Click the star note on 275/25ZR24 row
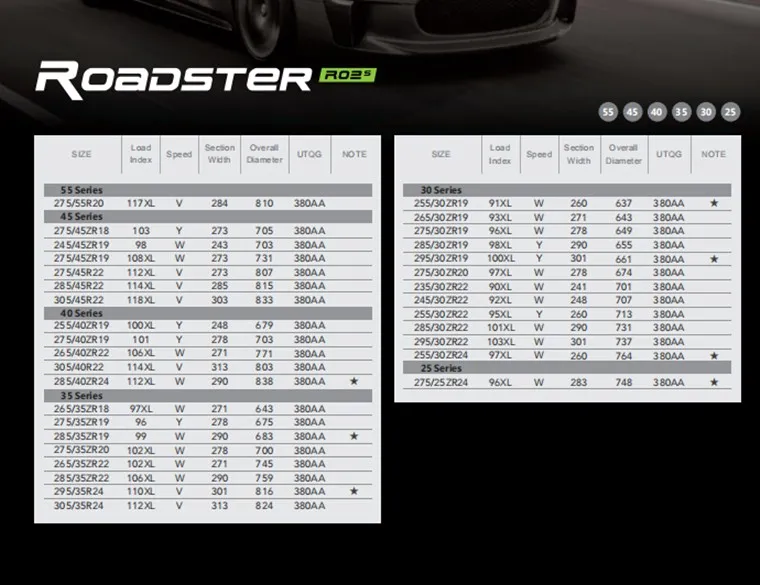The height and width of the screenshot is (585, 760). coord(714,382)
